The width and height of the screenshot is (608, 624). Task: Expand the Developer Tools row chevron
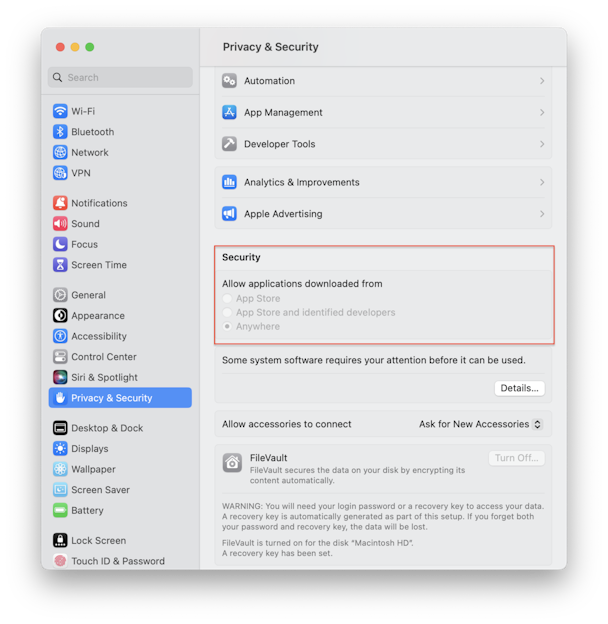[542, 144]
